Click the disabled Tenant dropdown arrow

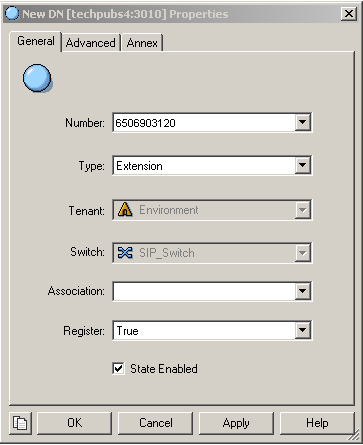(x=302, y=210)
